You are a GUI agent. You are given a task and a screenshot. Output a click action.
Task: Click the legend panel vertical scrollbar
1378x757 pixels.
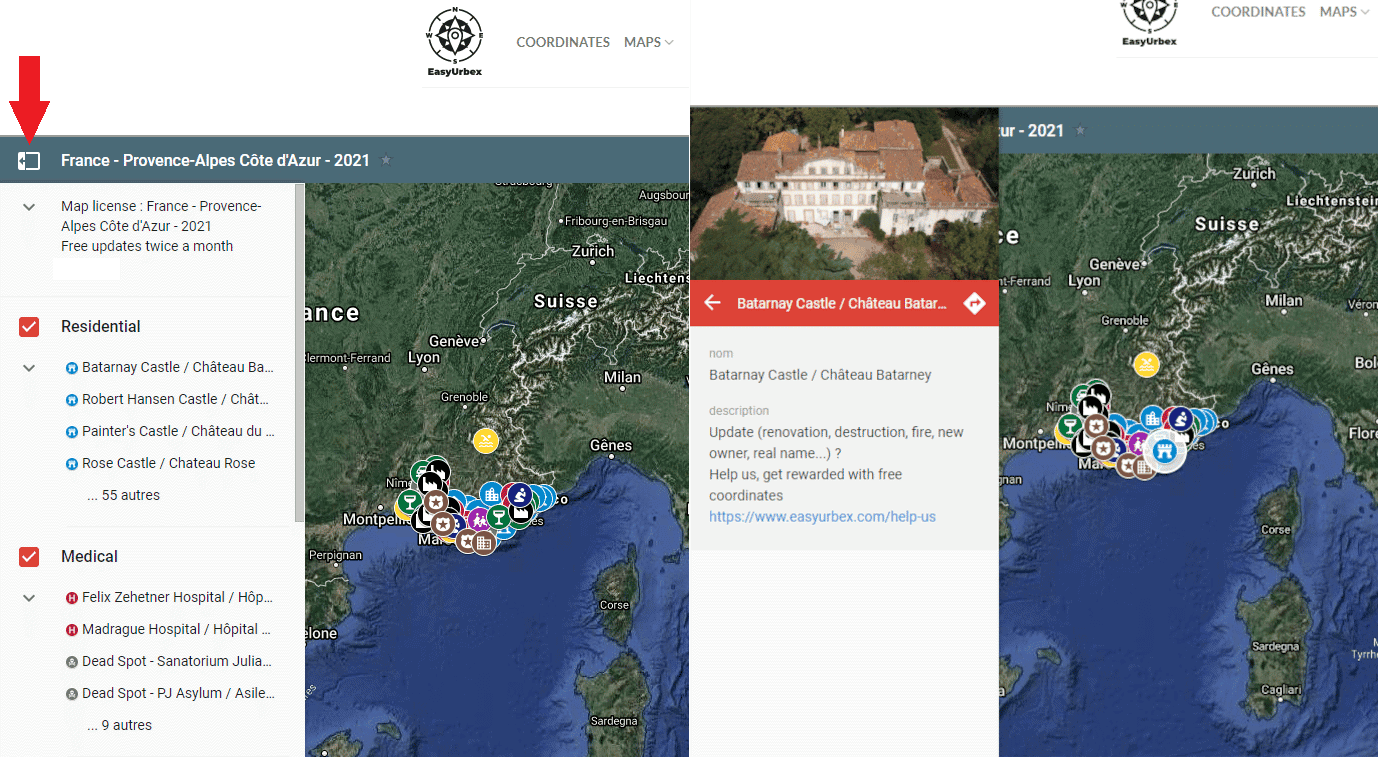click(x=300, y=352)
